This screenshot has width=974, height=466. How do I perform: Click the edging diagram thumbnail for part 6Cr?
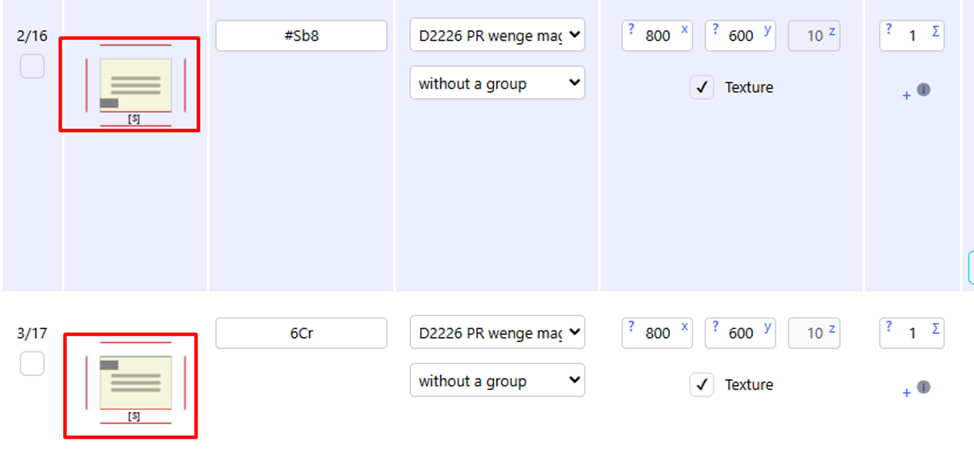pos(130,385)
